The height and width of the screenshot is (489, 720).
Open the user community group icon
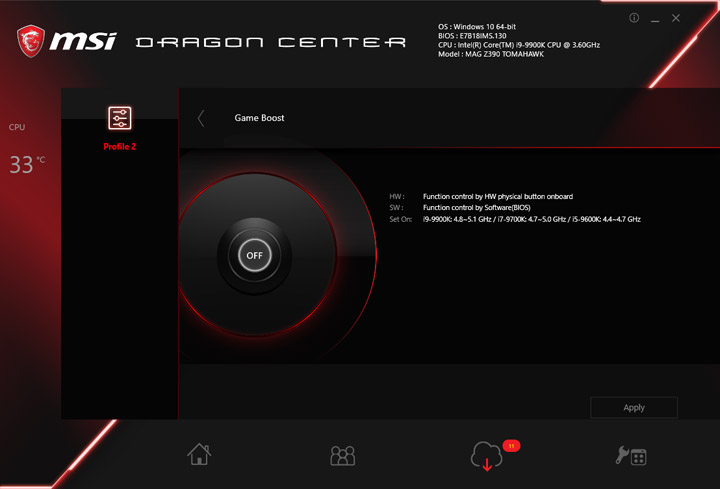[x=343, y=455]
